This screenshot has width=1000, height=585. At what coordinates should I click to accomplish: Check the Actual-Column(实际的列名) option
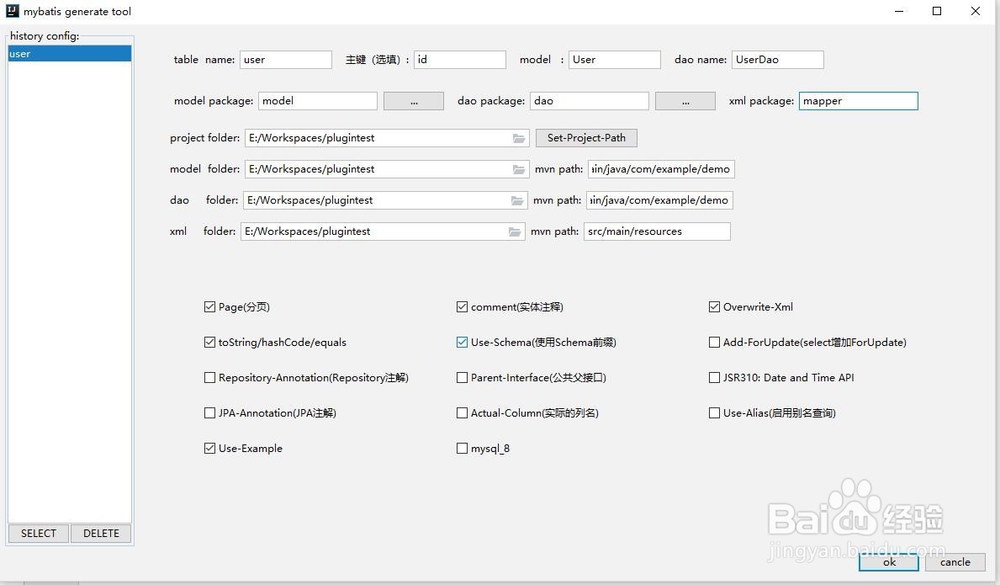coord(462,413)
